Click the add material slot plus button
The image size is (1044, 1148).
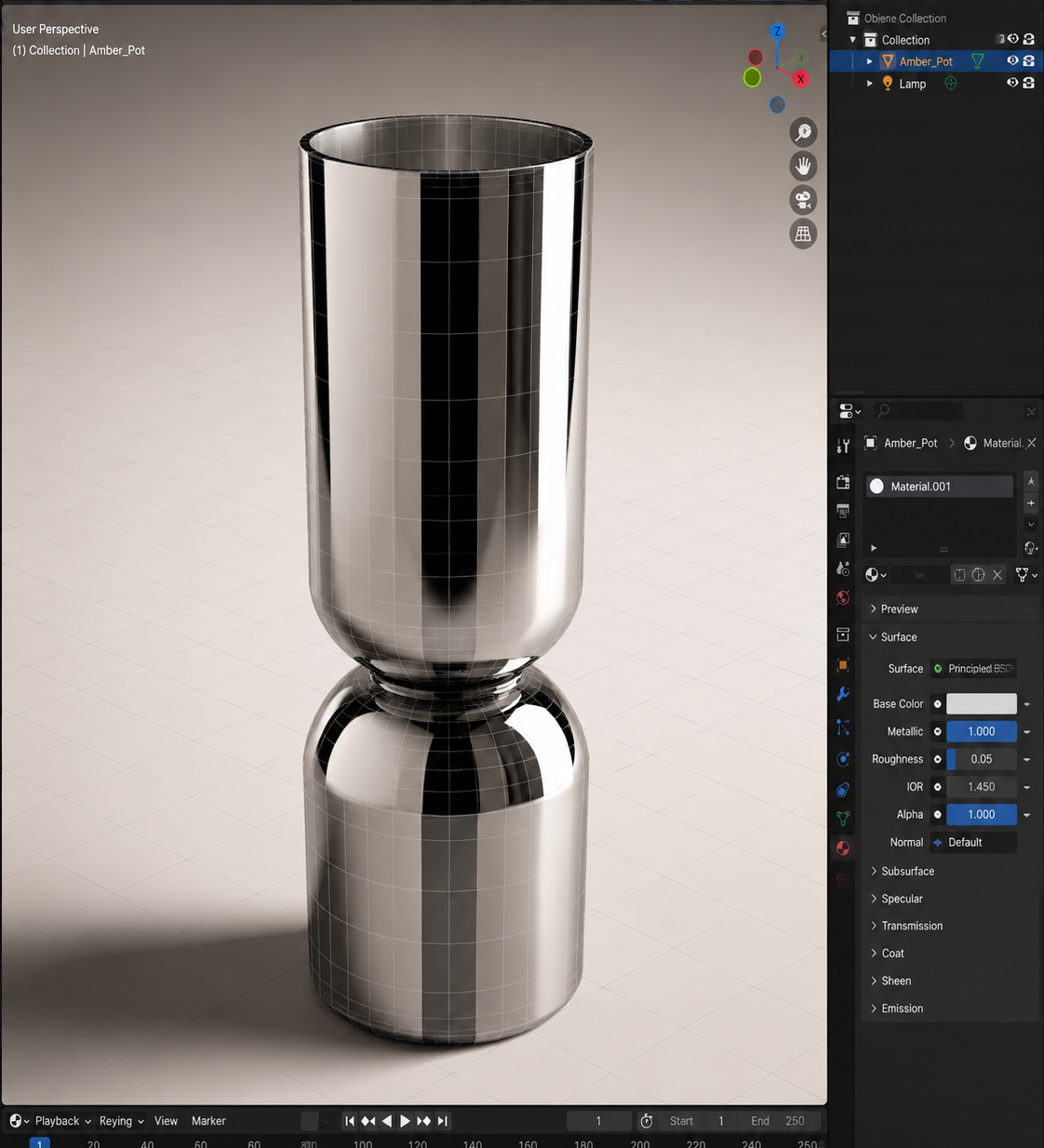(x=1031, y=503)
